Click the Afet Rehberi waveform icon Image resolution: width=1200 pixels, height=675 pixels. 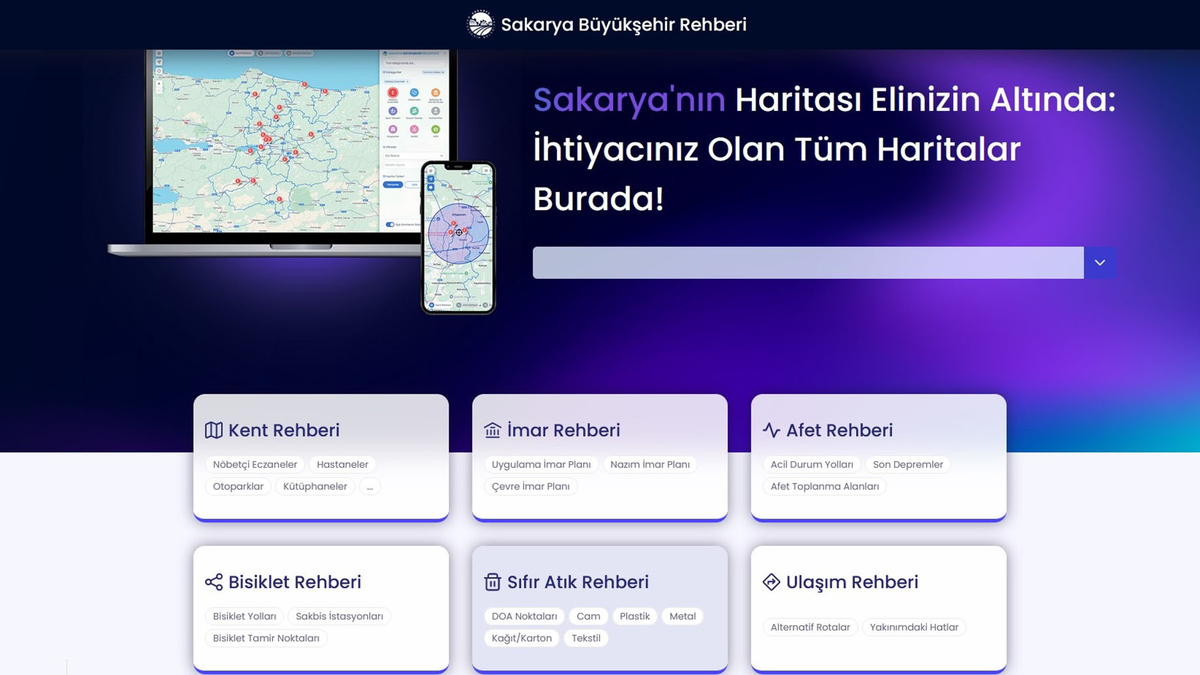coord(771,429)
